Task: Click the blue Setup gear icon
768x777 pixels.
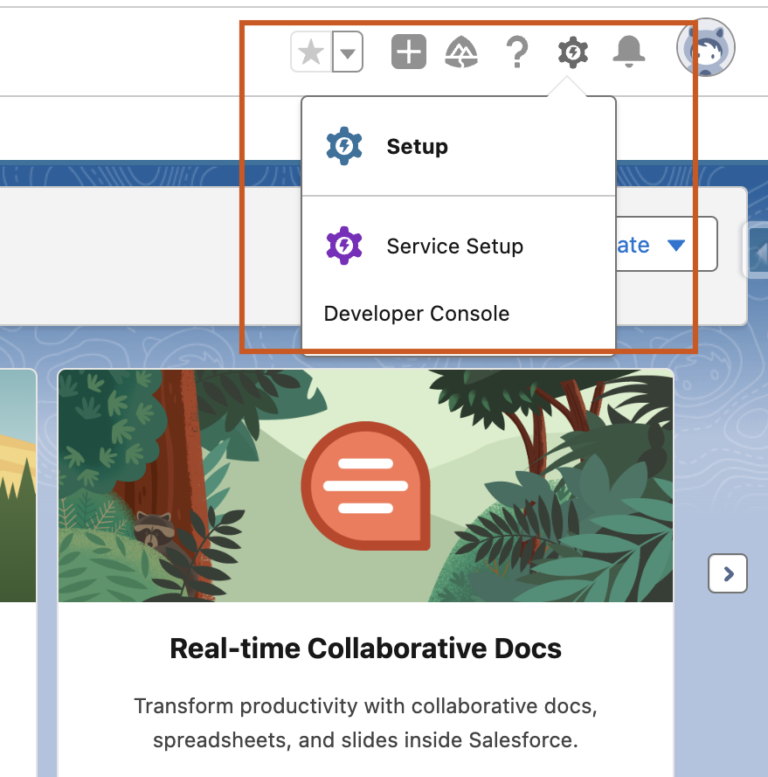Action: pos(344,147)
